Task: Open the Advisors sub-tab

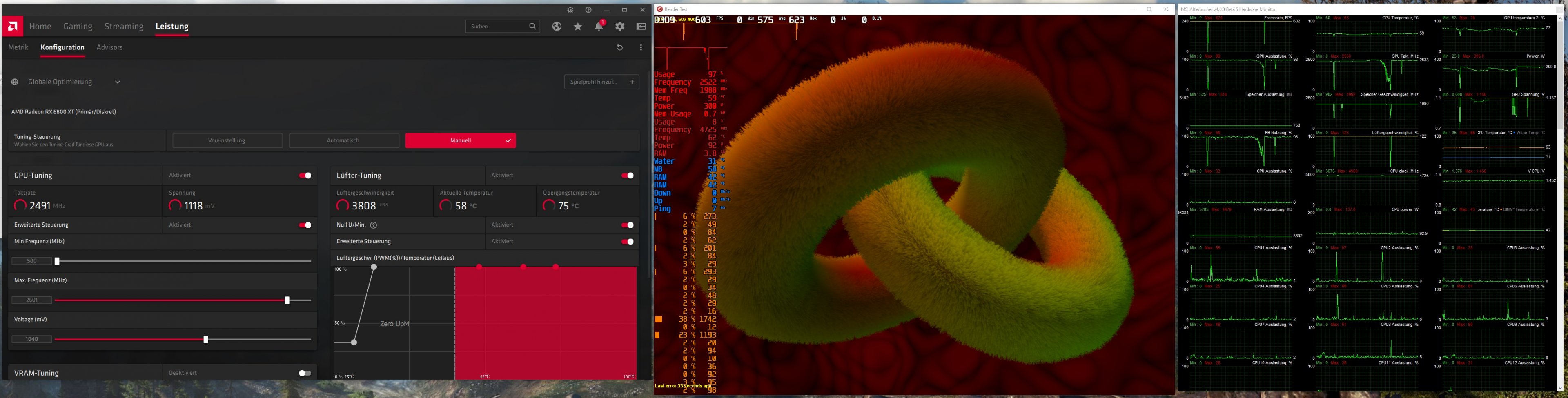Action: coord(109,47)
